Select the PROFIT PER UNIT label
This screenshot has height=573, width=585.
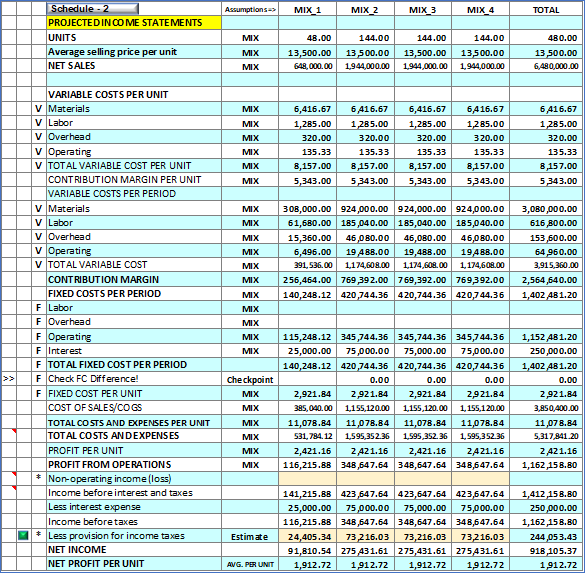(85, 451)
